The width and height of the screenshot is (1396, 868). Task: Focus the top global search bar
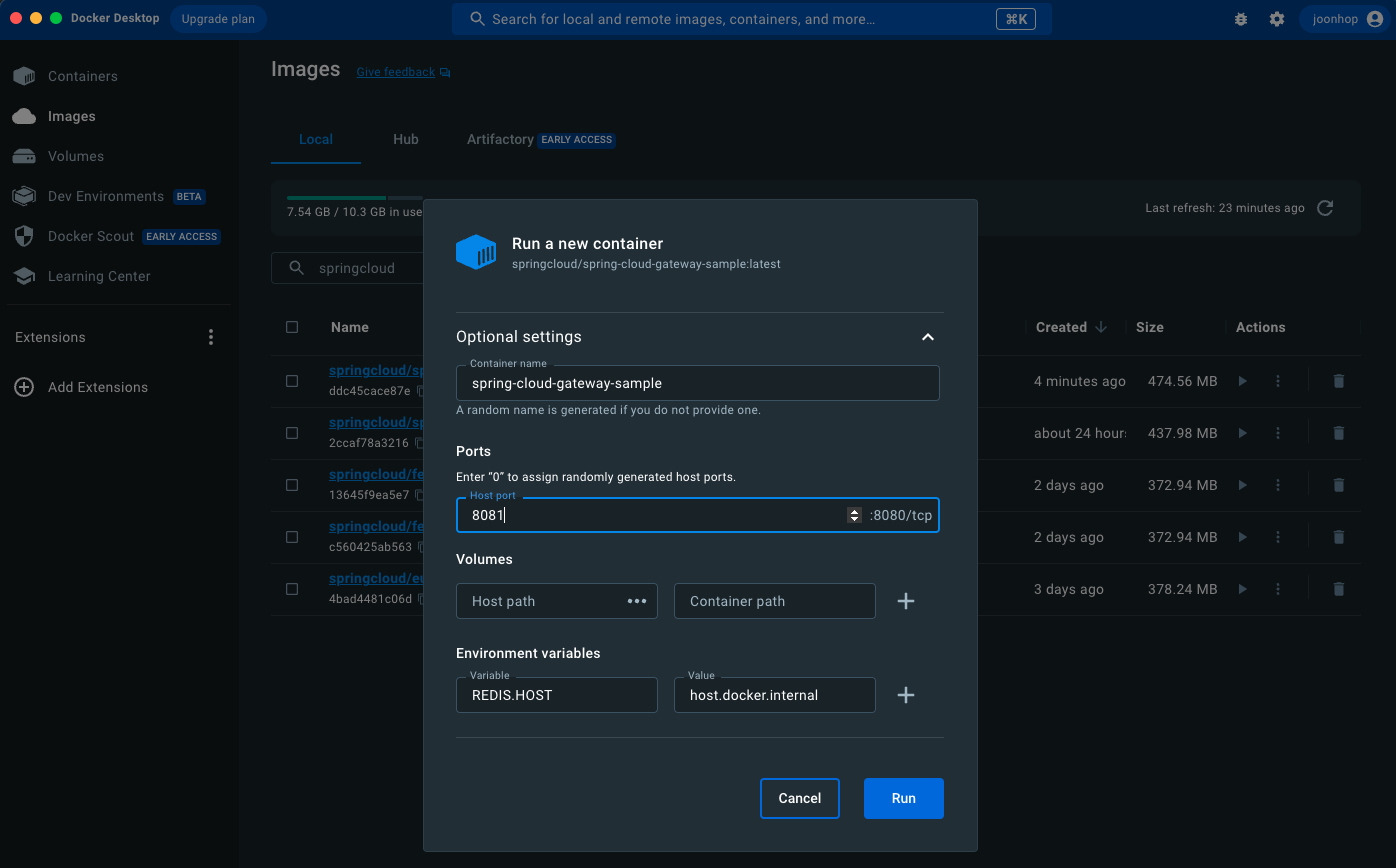pos(752,19)
